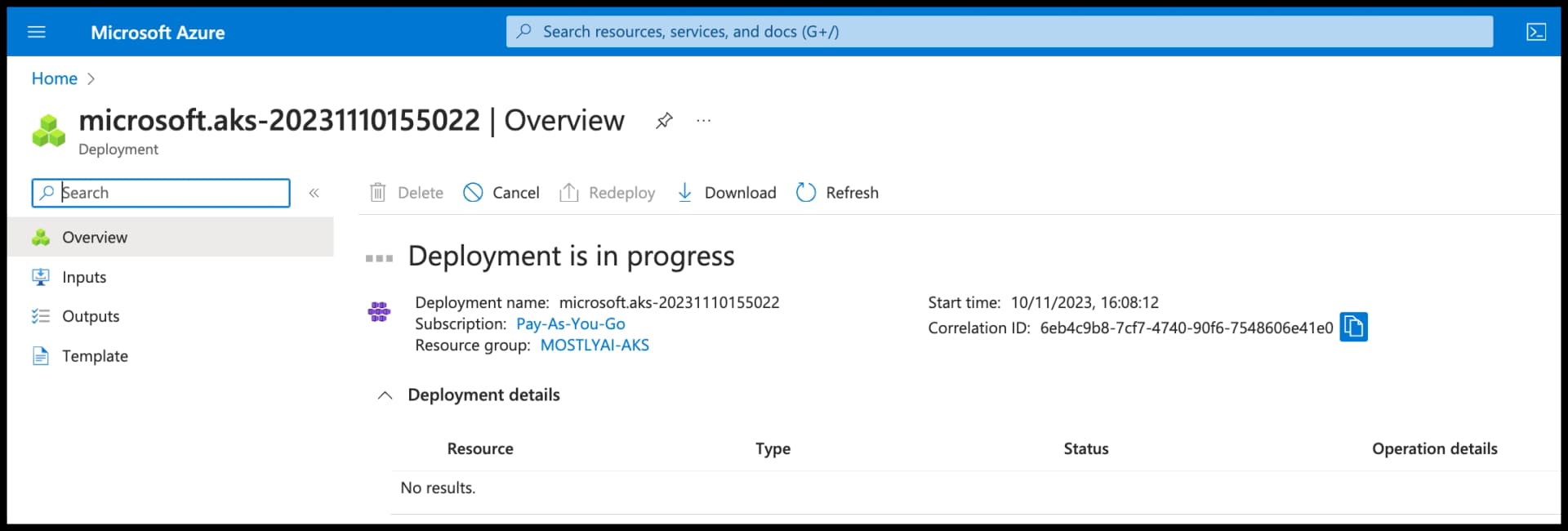Click the 'No results.' text

[438, 488]
